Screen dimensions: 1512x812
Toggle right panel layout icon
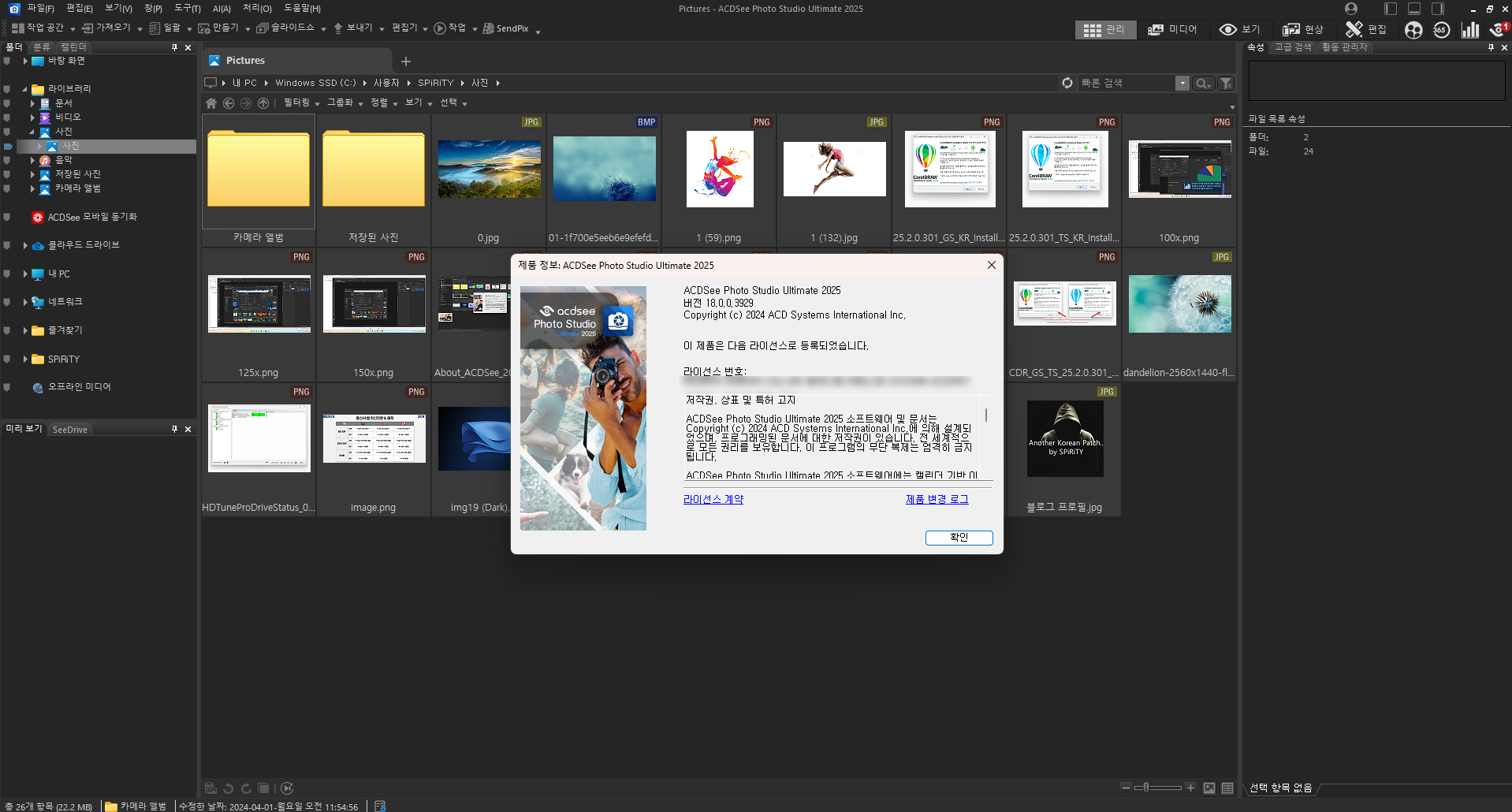pyautogui.click(x=1438, y=9)
